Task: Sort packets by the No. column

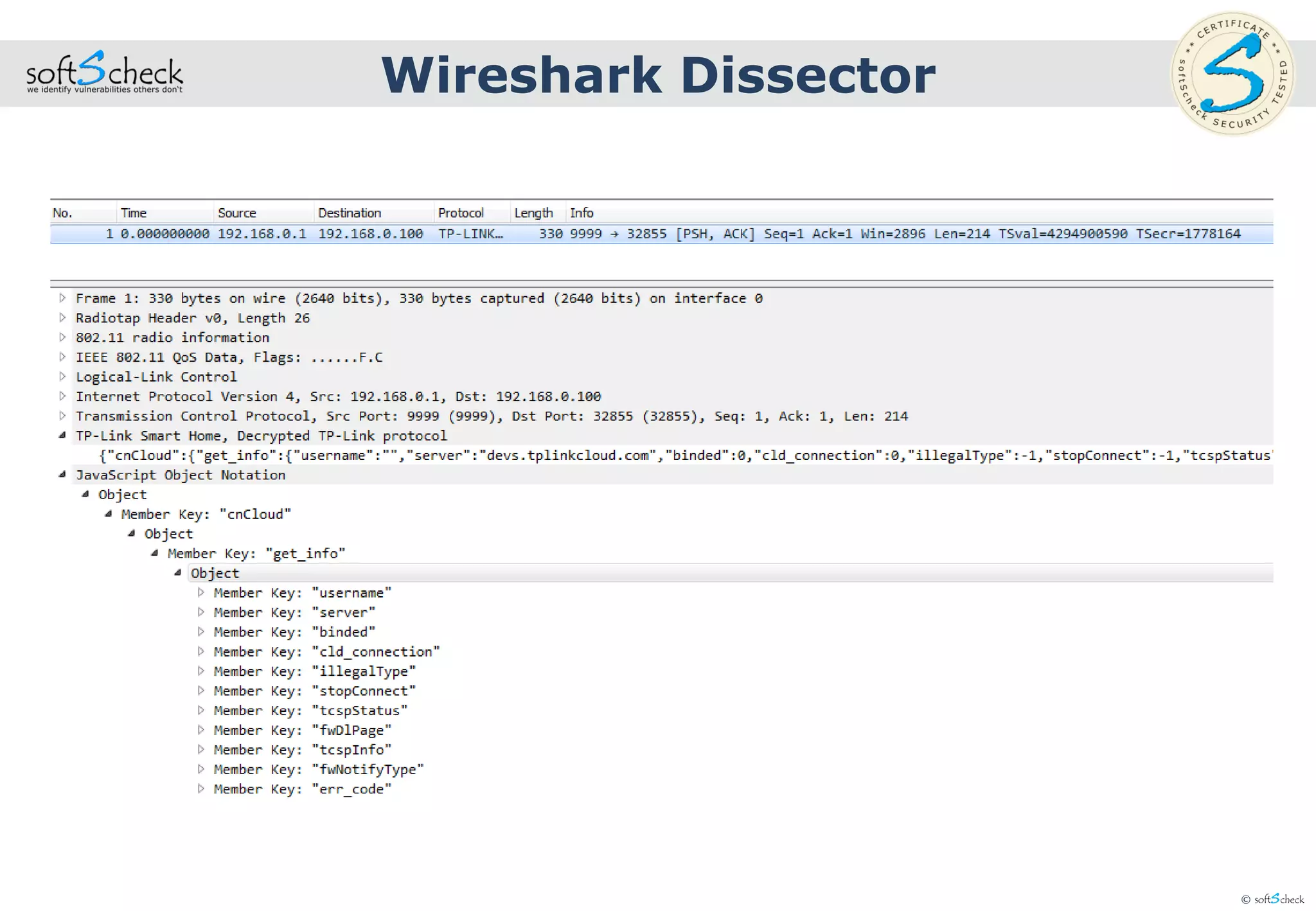Action: [x=83, y=213]
